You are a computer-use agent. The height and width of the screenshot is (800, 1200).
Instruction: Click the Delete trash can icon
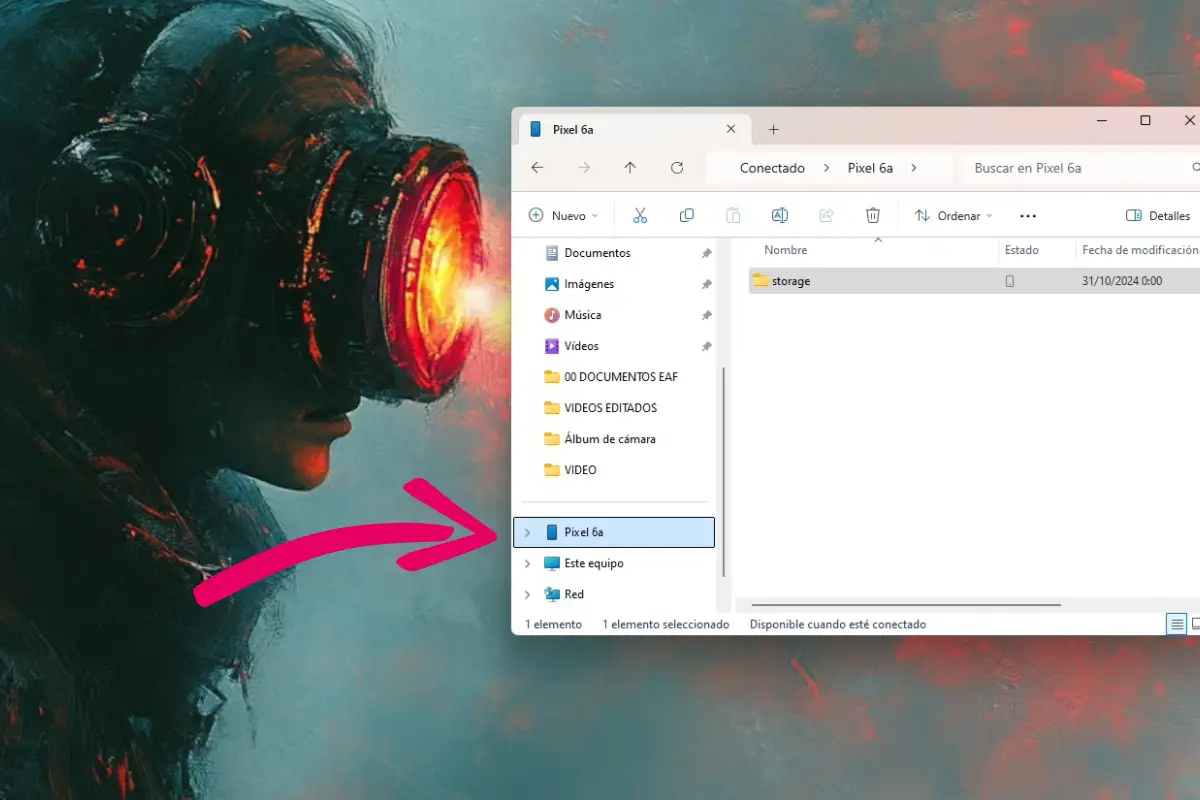[x=873, y=215]
